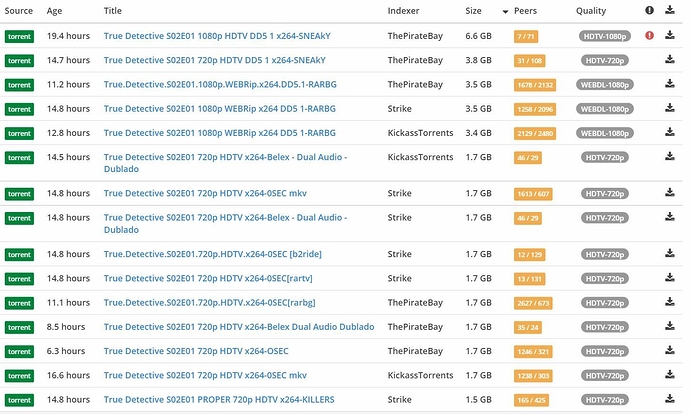Click the torrent badge on the first row

pyautogui.click(x=19, y=35)
